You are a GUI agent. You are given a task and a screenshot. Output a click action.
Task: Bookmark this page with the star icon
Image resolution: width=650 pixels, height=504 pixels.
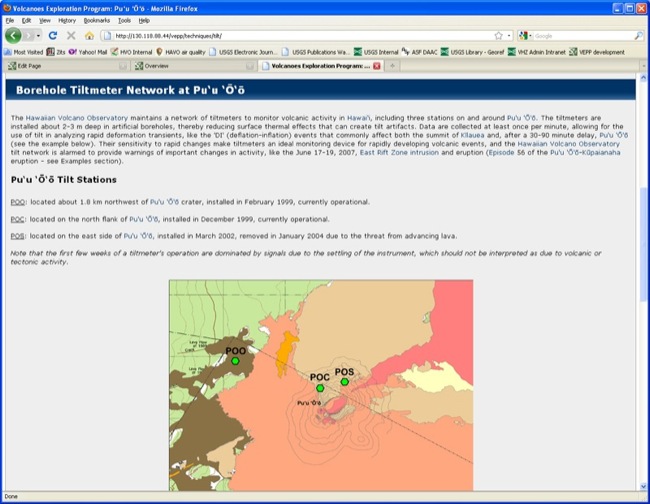[498, 36]
